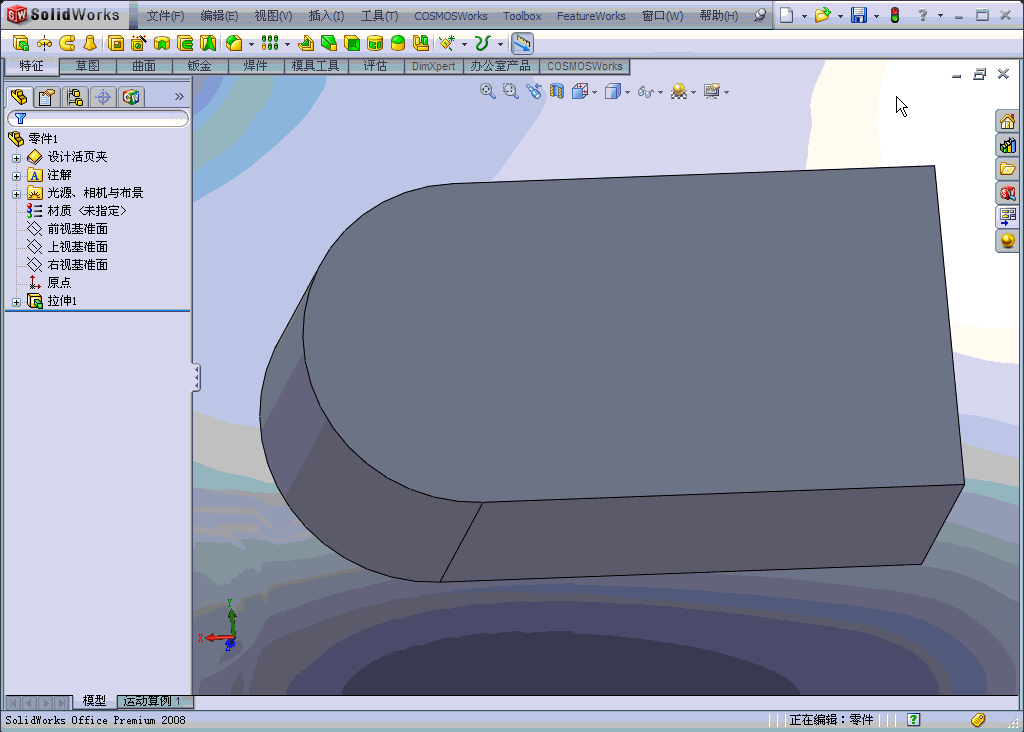Open the ConfigurationManager panel tab
This screenshot has width=1024, height=732.
74,97
